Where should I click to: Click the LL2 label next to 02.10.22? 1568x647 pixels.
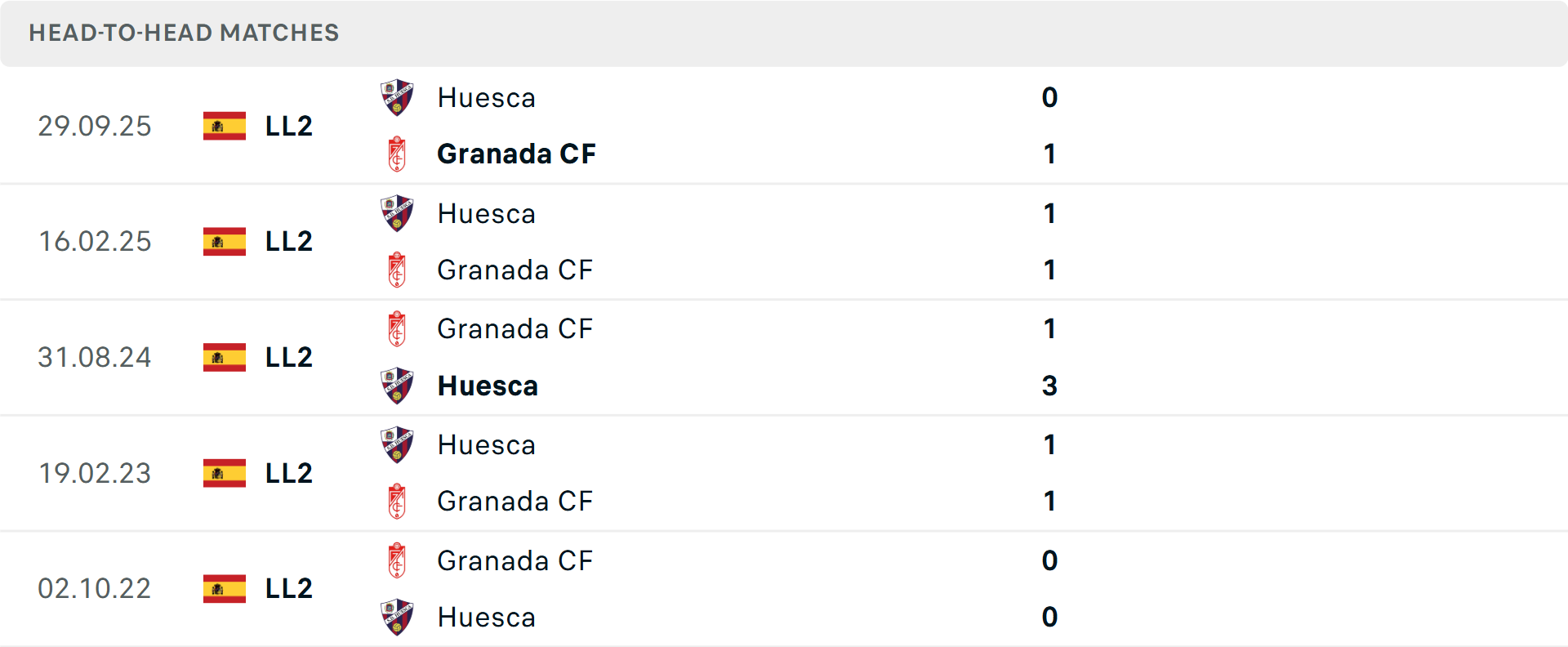(x=287, y=588)
